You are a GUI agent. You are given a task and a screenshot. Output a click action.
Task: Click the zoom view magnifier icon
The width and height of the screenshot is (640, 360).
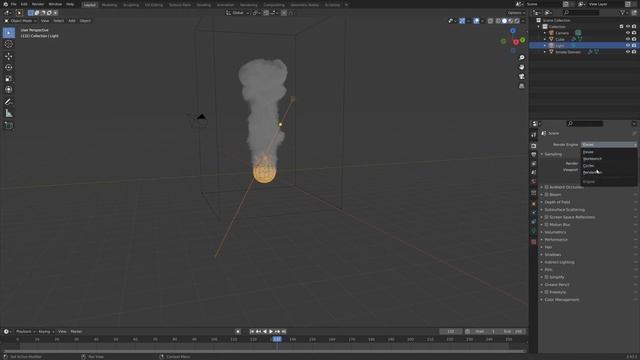522,58
